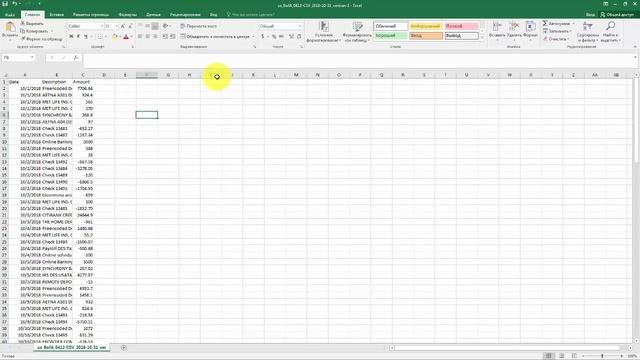Apply the currency number format
The height and width of the screenshot is (360, 640).
tap(263, 37)
